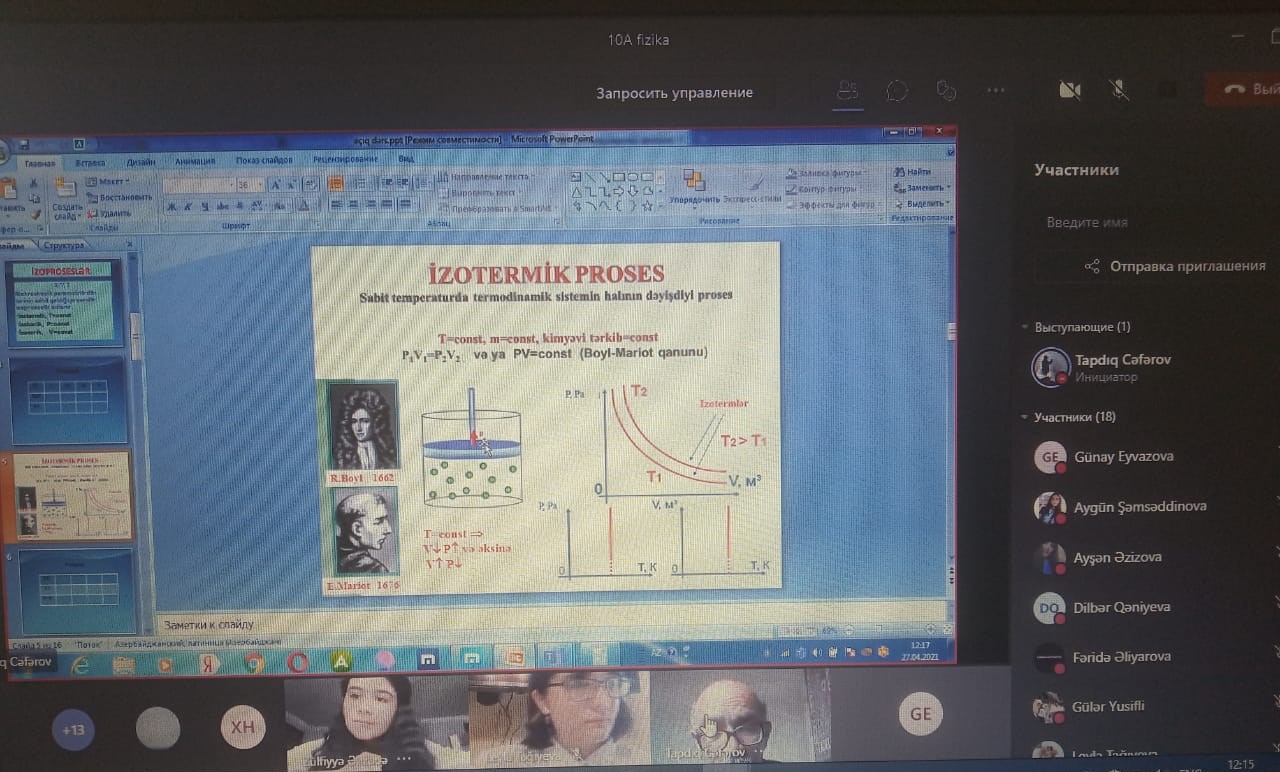This screenshot has width=1280, height=772.
Task: Open the Анимация ribbon tab
Action: pyautogui.click(x=194, y=160)
